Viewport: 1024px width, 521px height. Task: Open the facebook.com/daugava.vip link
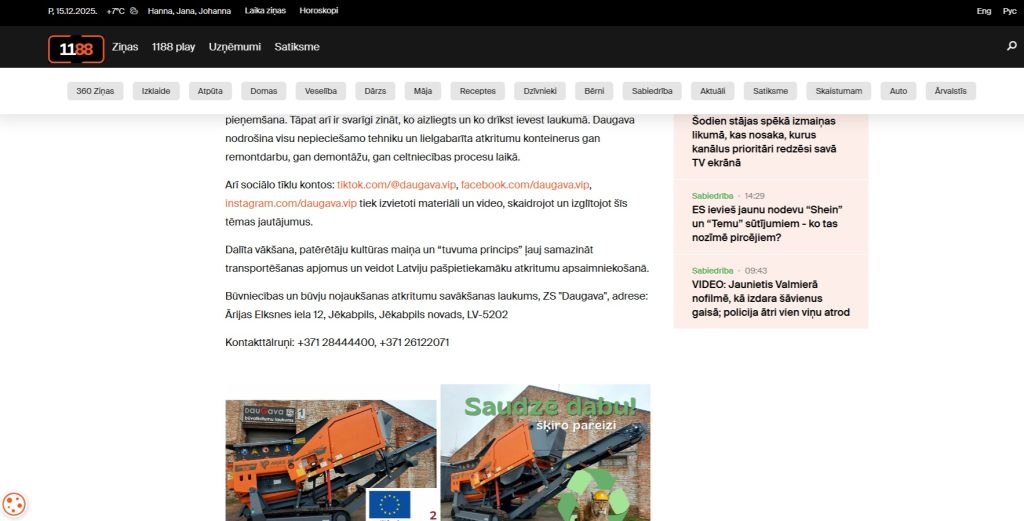tap(525, 185)
